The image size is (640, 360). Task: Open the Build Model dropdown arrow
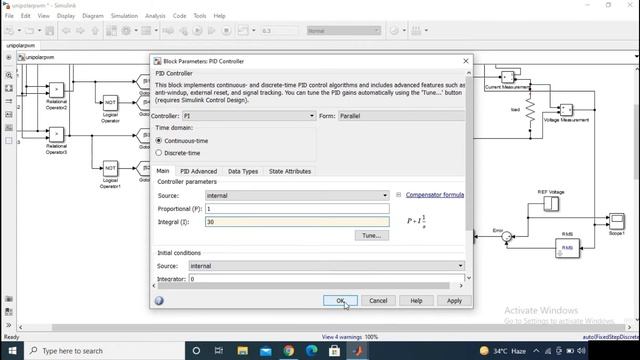tap(426, 31)
